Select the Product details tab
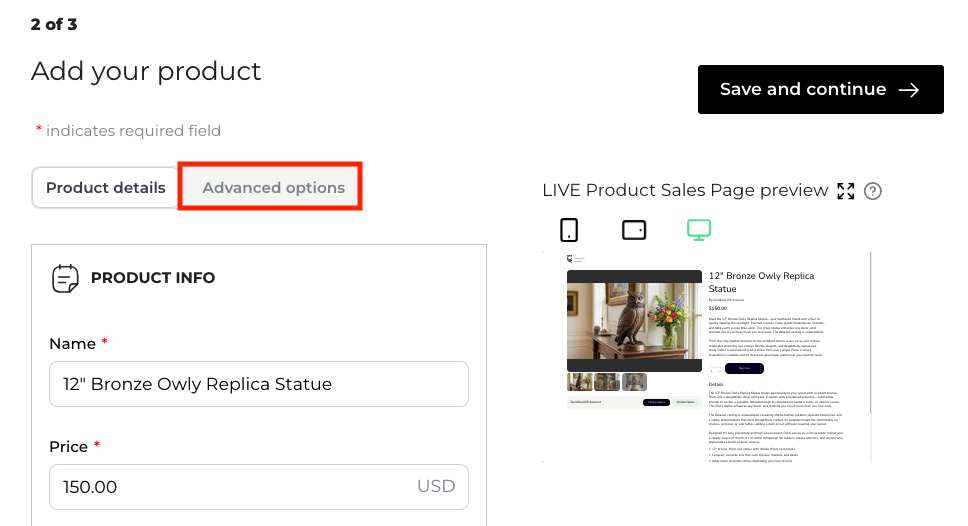The height and width of the screenshot is (526, 968). click(106, 187)
